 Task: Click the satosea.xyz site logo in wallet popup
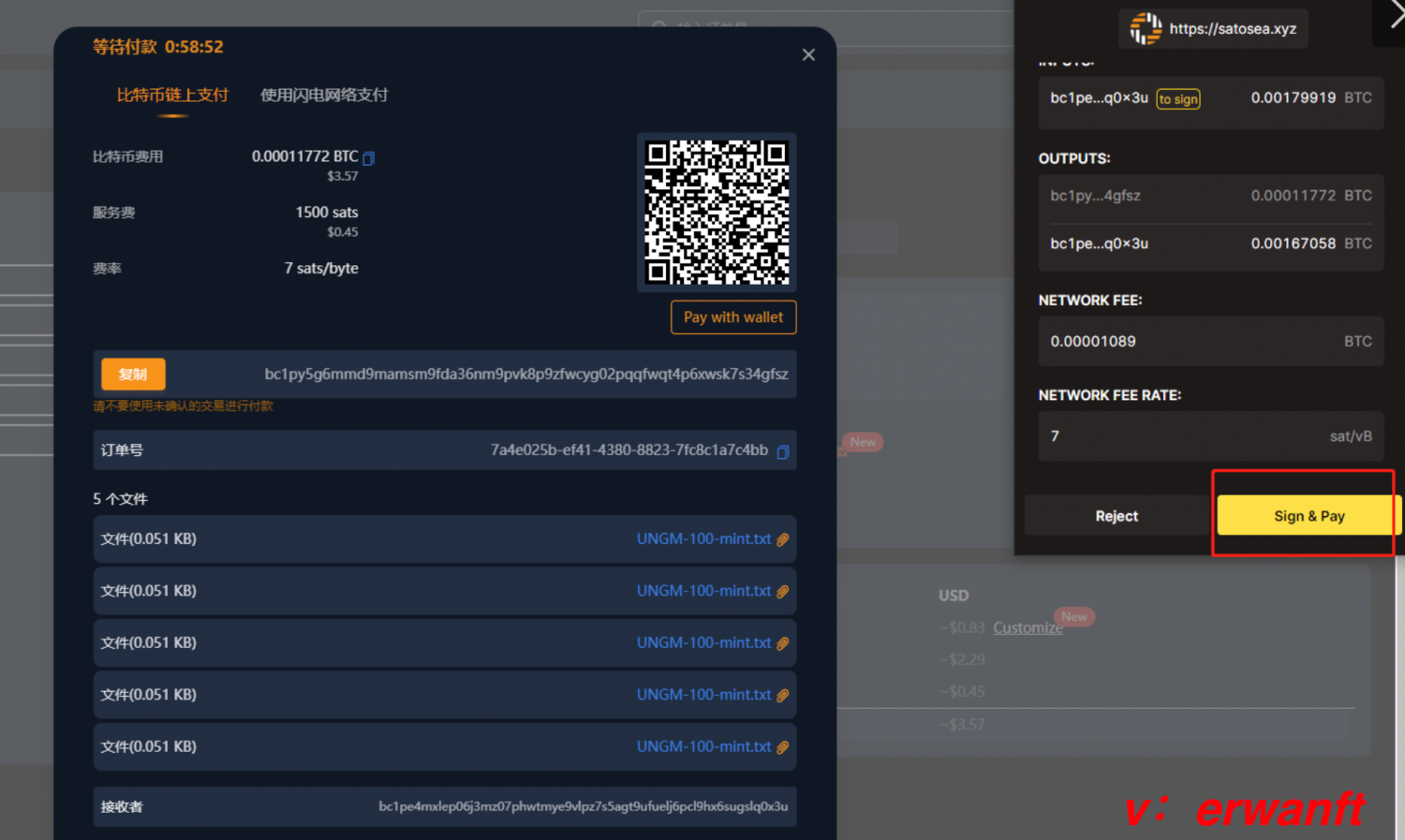click(x=1146, y=28)
